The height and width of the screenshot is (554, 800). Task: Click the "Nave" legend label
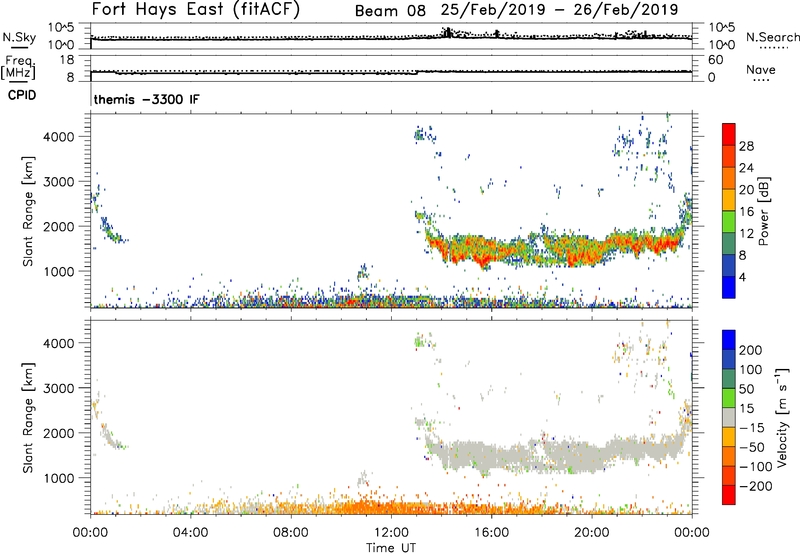point(761,70)
